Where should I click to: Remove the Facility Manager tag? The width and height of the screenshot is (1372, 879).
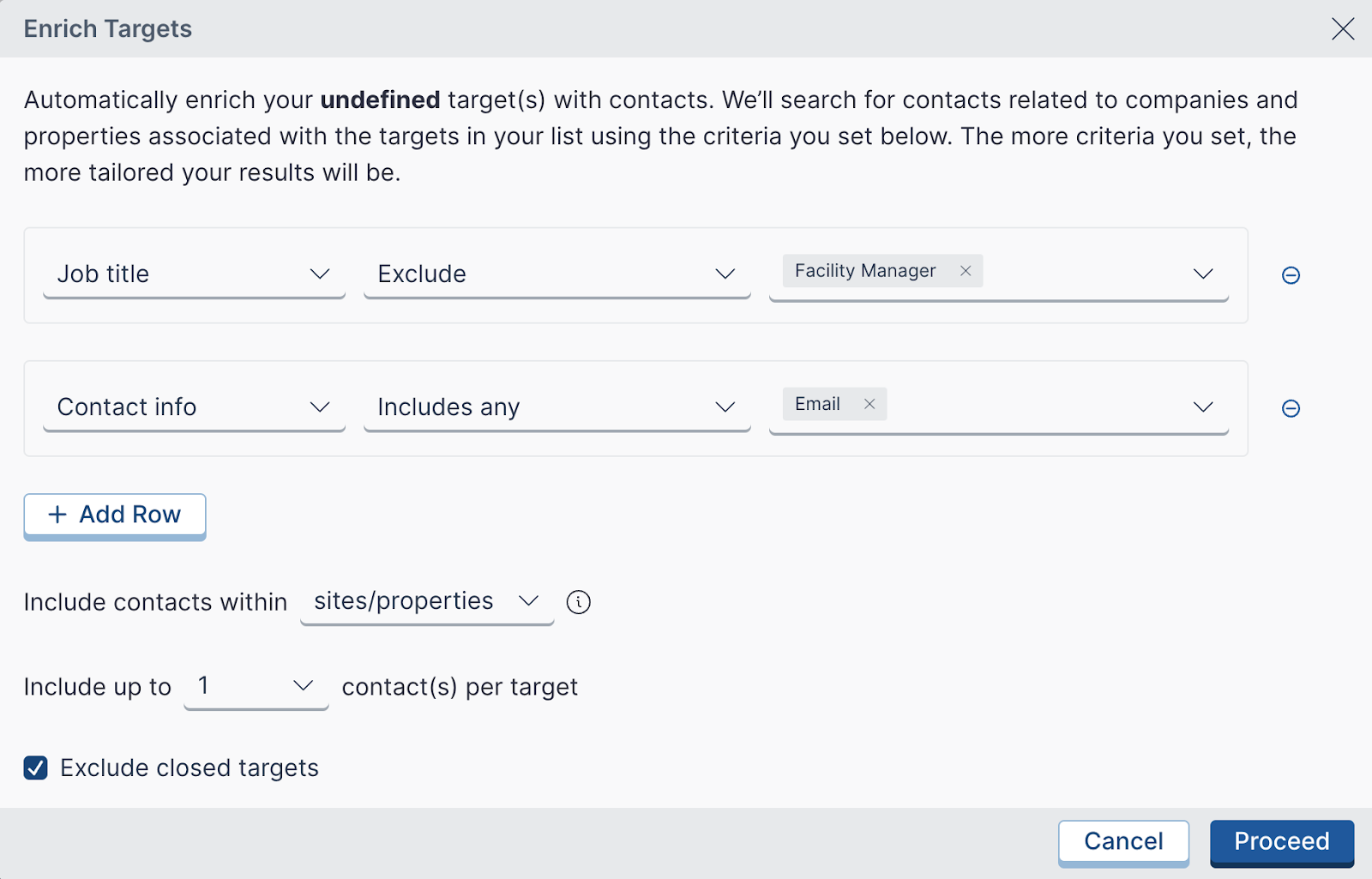[966, 271]
